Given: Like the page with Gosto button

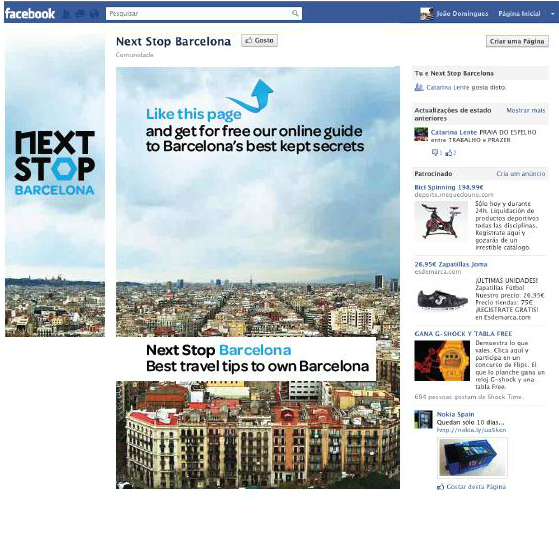Looking at the screenshot, I should pos(259,41).
